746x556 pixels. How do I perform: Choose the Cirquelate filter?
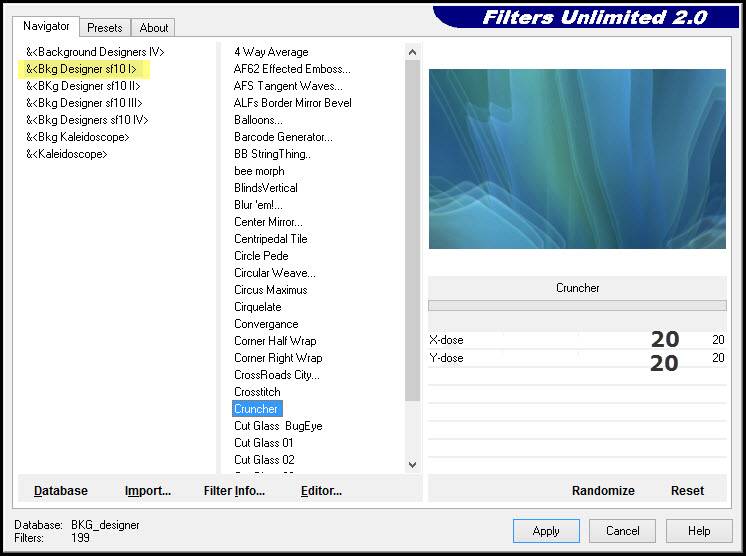point(258,307)
